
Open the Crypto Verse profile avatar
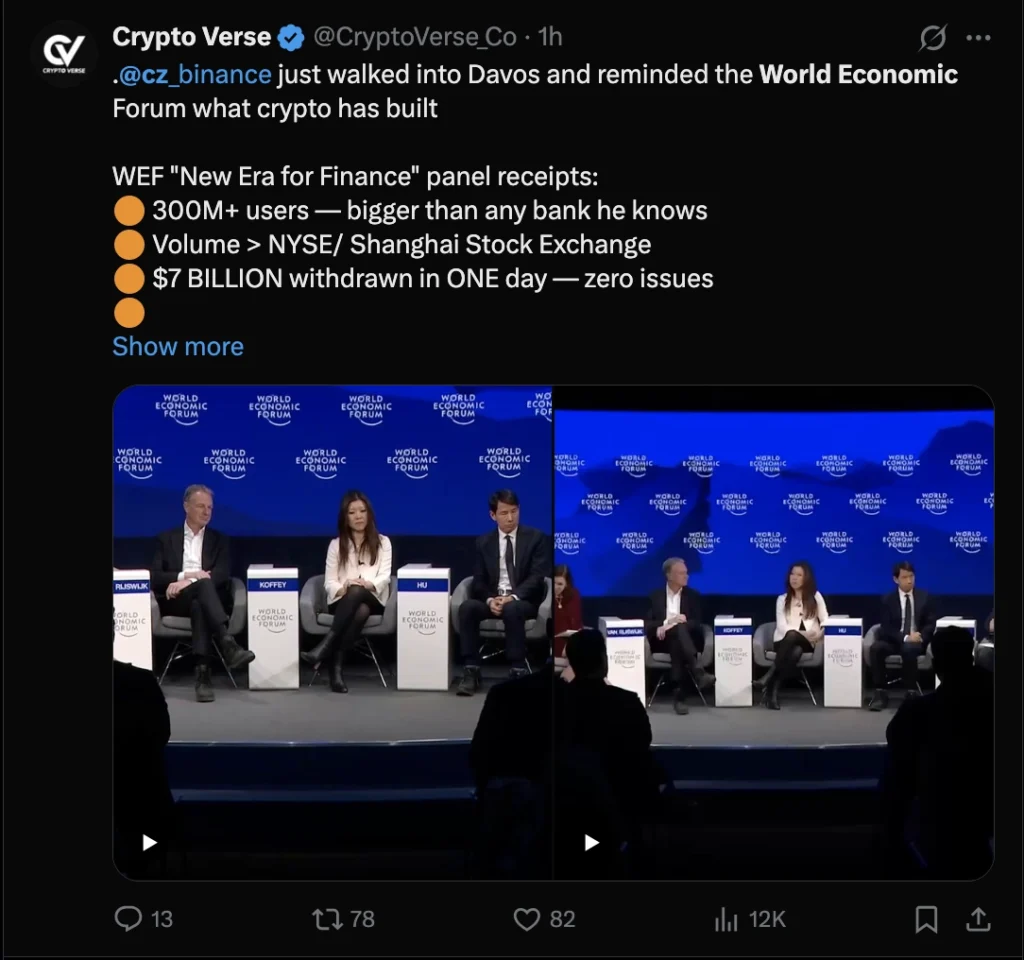pos(63,52)
